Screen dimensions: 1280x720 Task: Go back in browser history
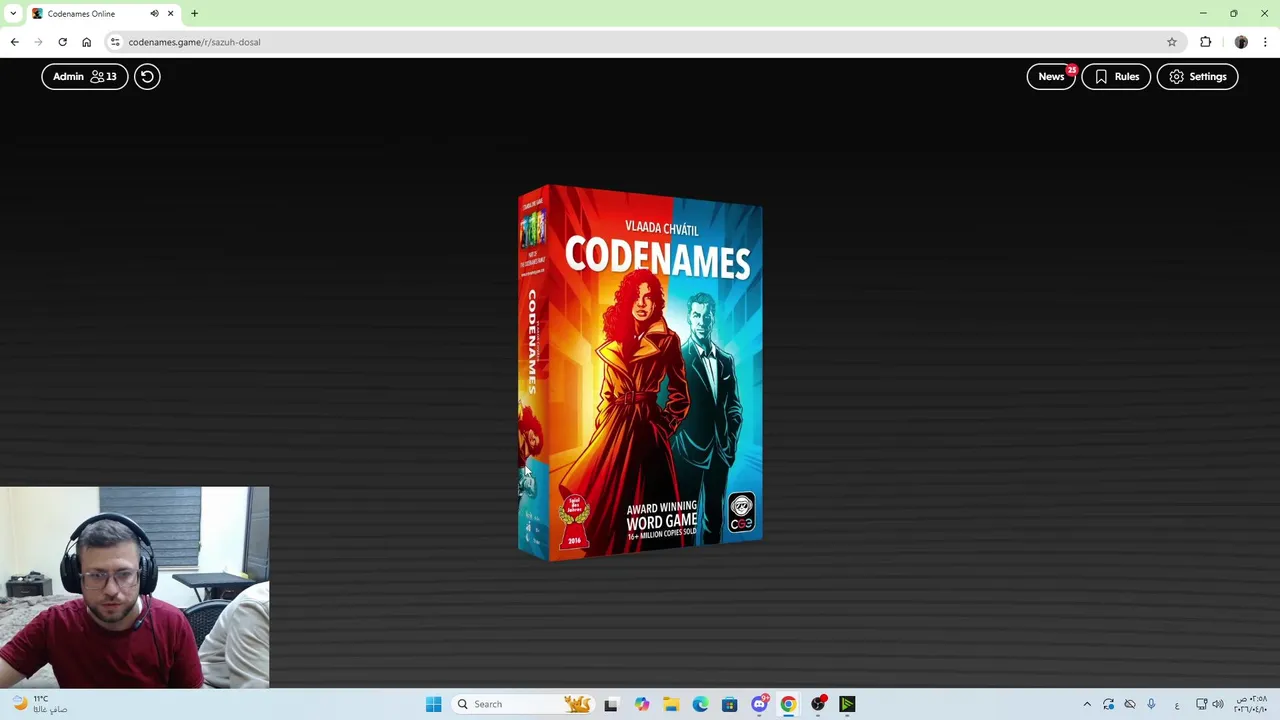(x=15, y=42)
